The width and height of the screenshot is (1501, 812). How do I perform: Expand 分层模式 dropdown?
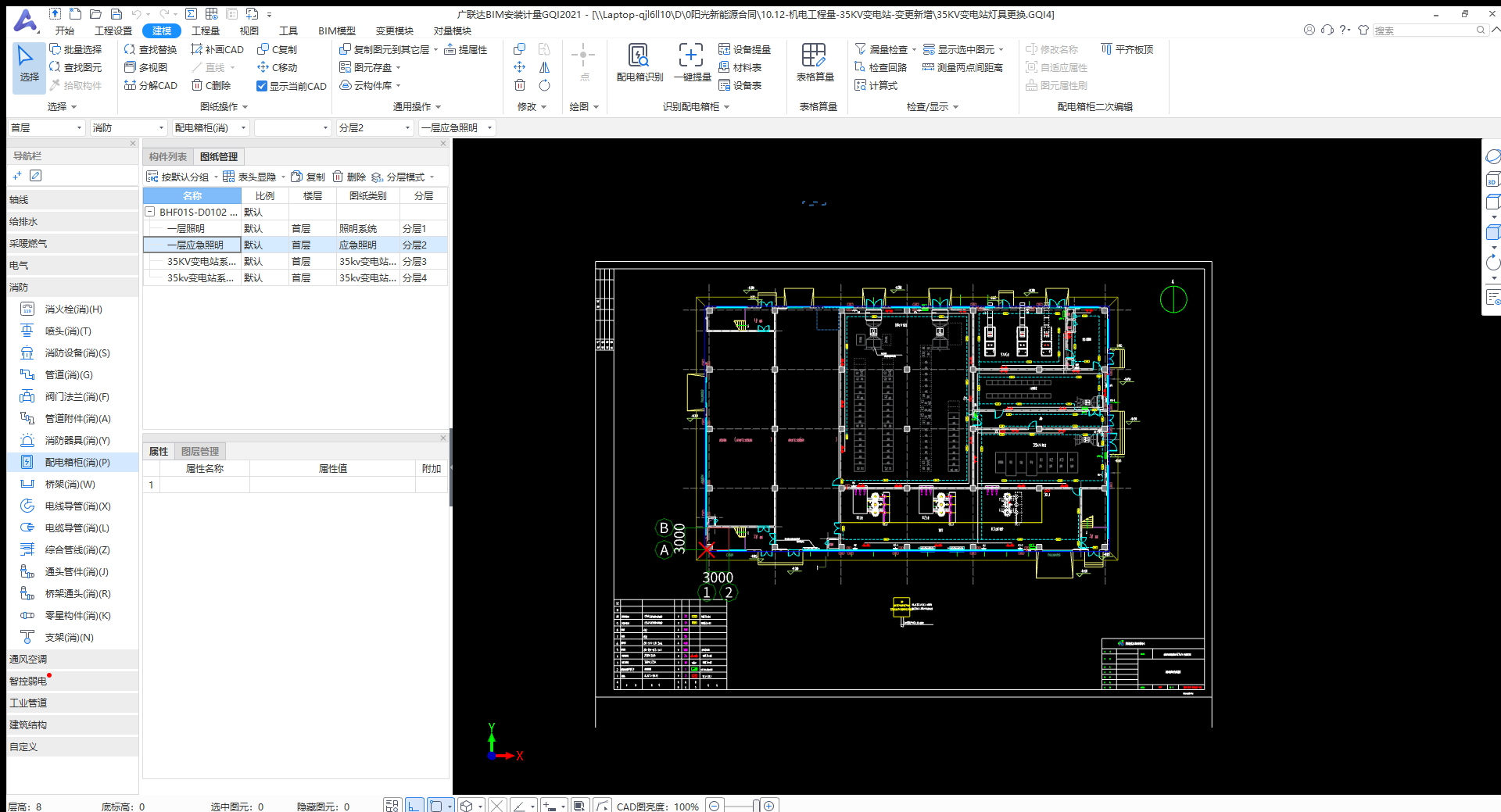pos(432,177)
